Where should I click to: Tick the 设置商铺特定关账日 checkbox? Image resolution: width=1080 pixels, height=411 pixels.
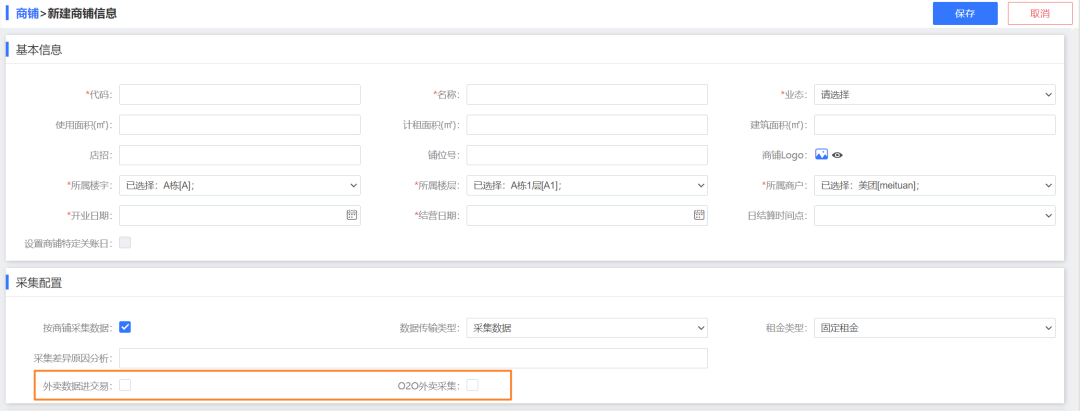pos(125,243)
